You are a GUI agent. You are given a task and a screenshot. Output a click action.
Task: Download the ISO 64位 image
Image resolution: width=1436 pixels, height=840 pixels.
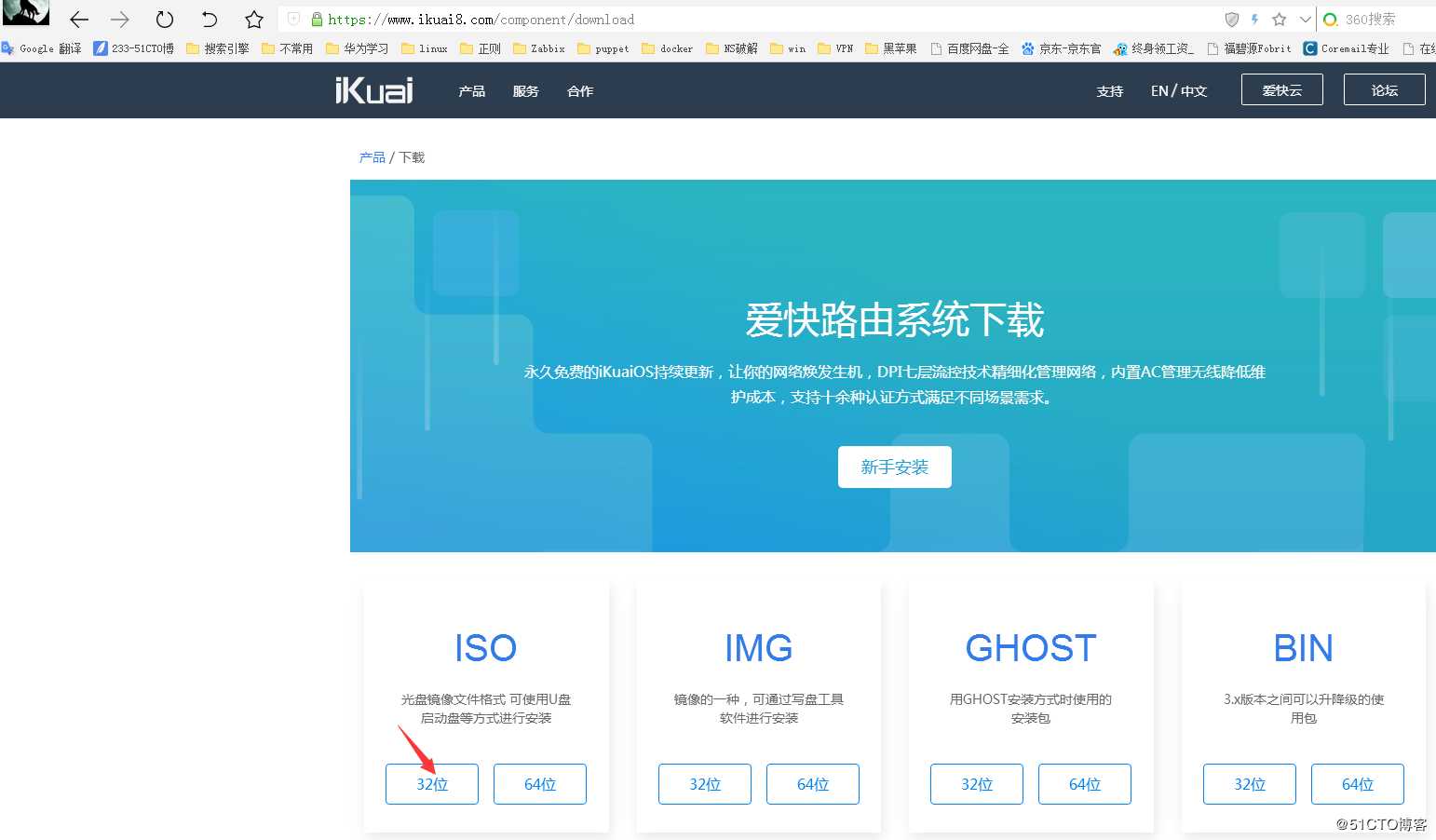click(x=540, y=784)
